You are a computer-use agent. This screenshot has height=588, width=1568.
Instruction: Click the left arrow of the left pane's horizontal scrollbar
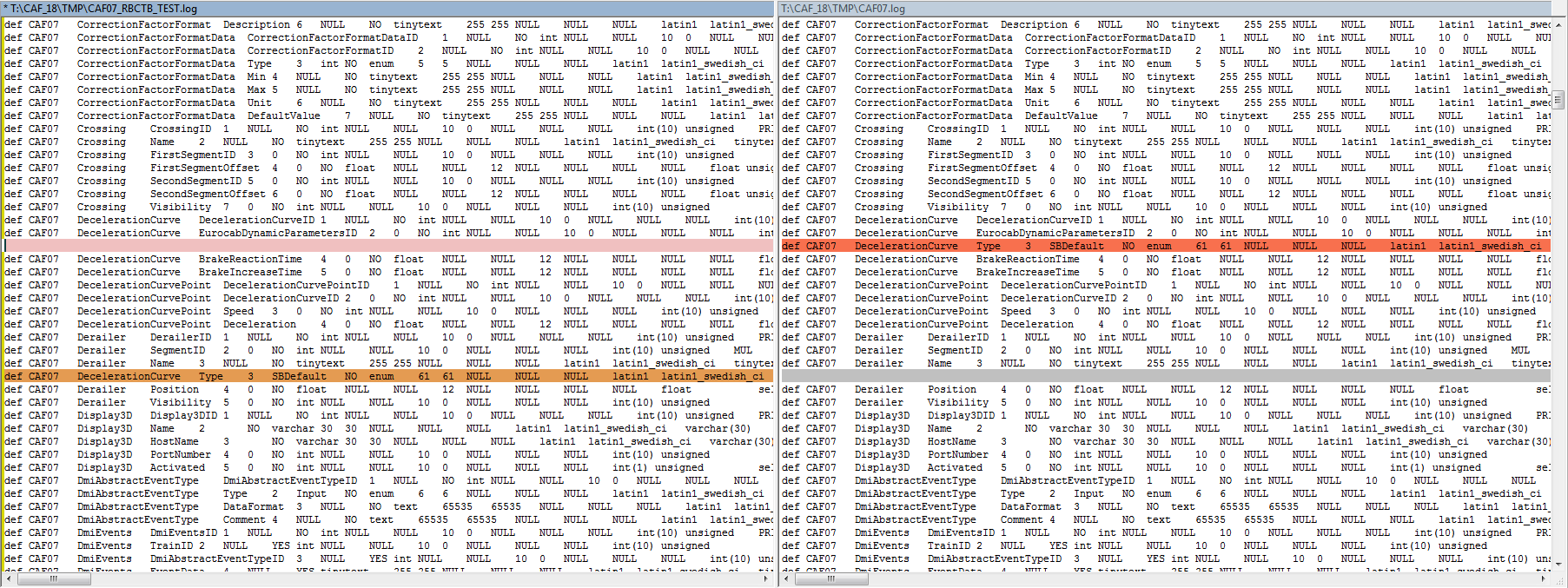(x=8, y=578)
